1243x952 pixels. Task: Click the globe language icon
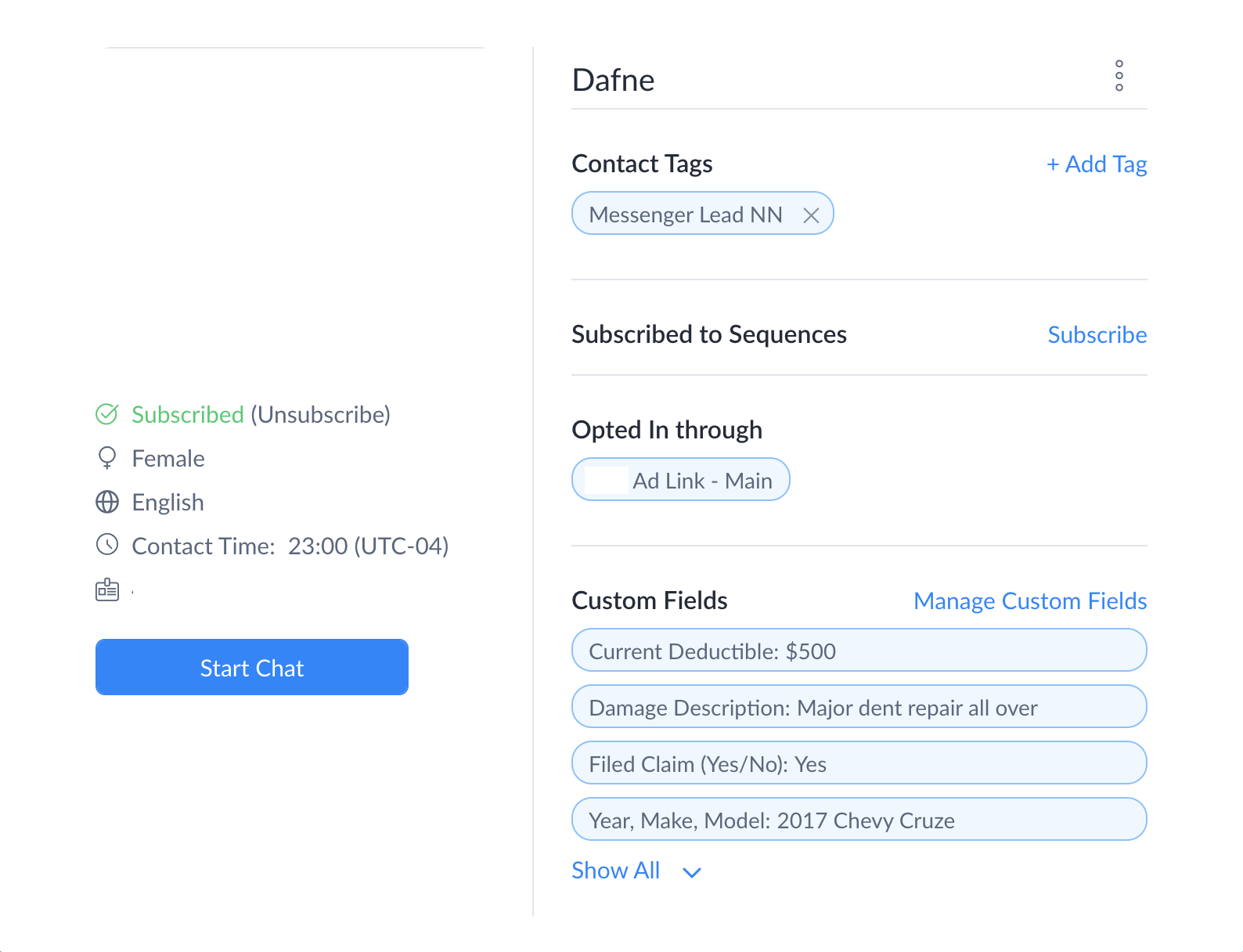coord(107,502)
